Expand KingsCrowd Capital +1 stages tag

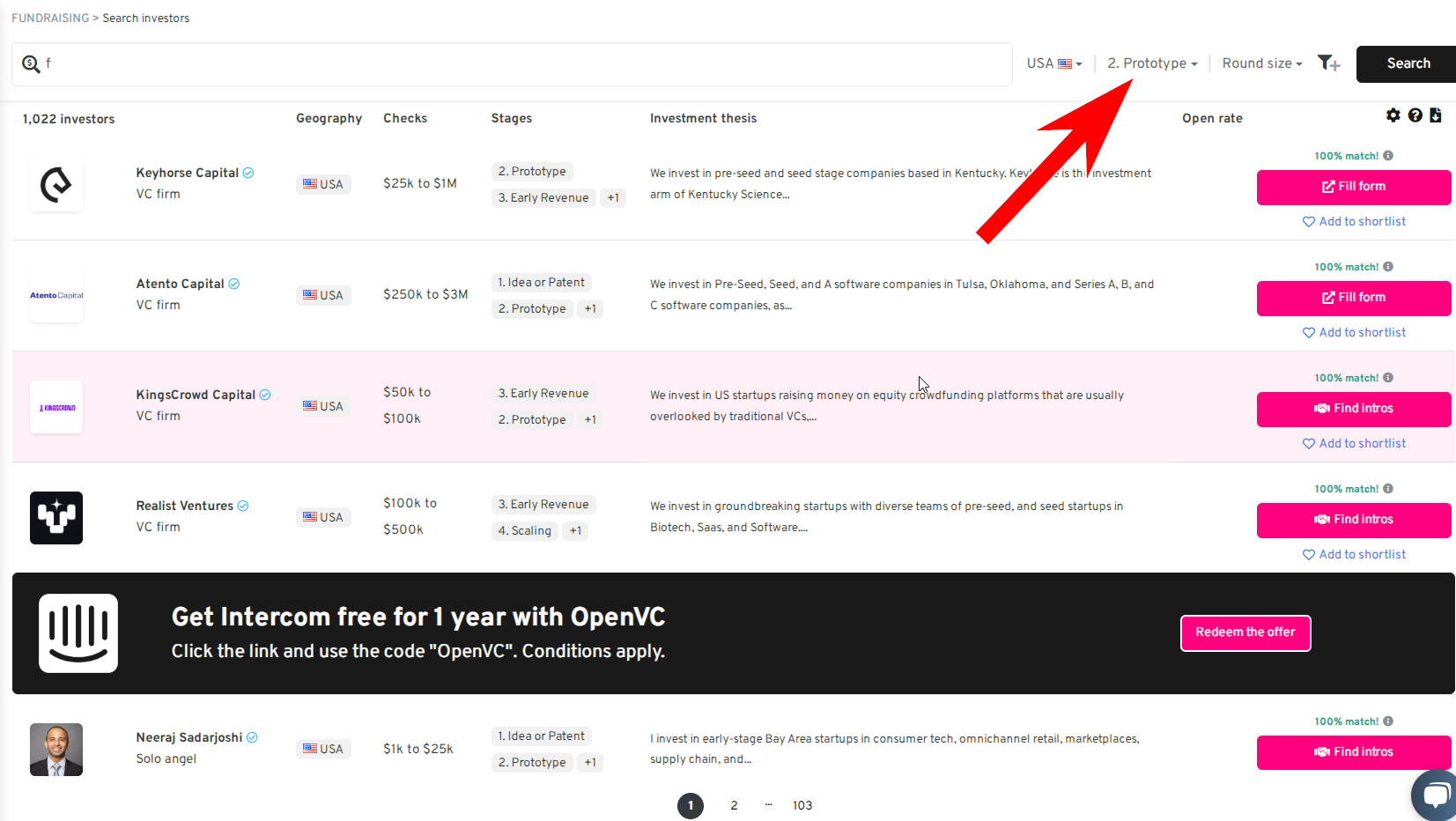coord(590,420)
